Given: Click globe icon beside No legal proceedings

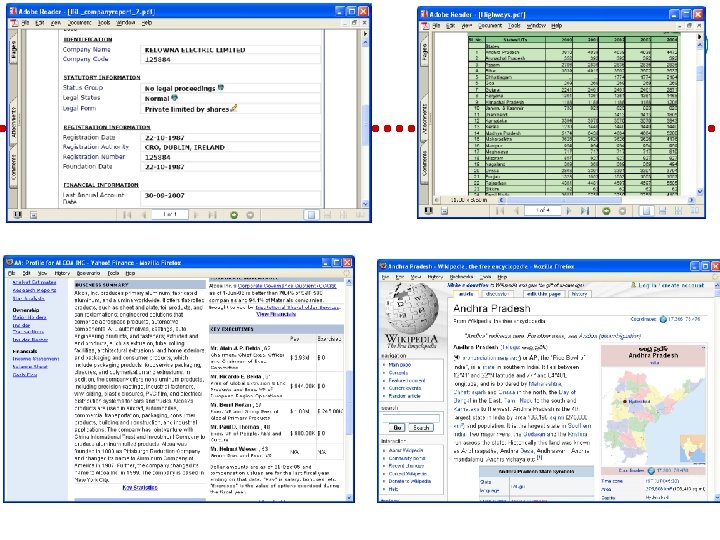Looking at the screenshot, I should coord(221,87).
